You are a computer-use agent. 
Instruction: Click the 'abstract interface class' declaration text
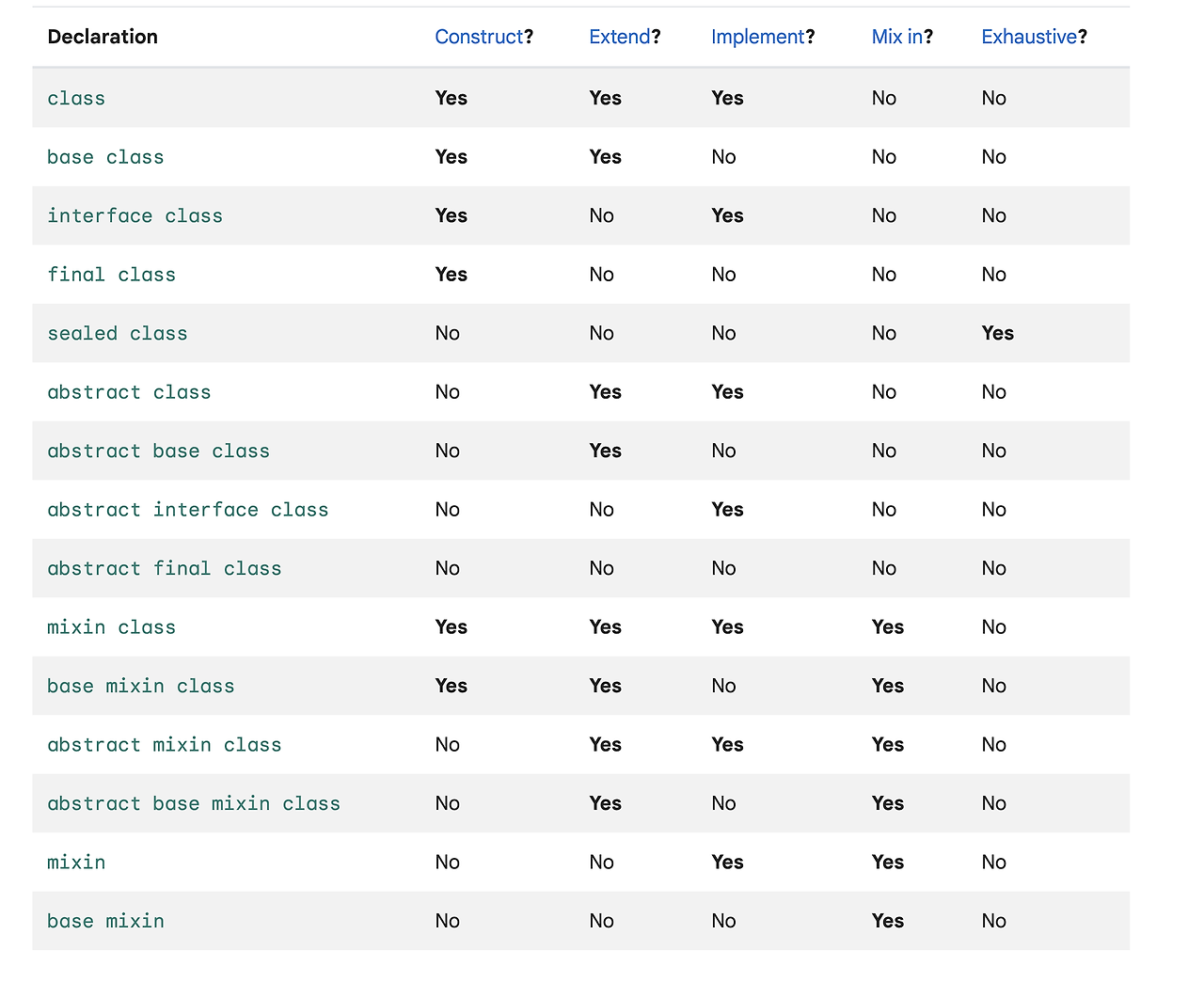click(x=188, y=510)
